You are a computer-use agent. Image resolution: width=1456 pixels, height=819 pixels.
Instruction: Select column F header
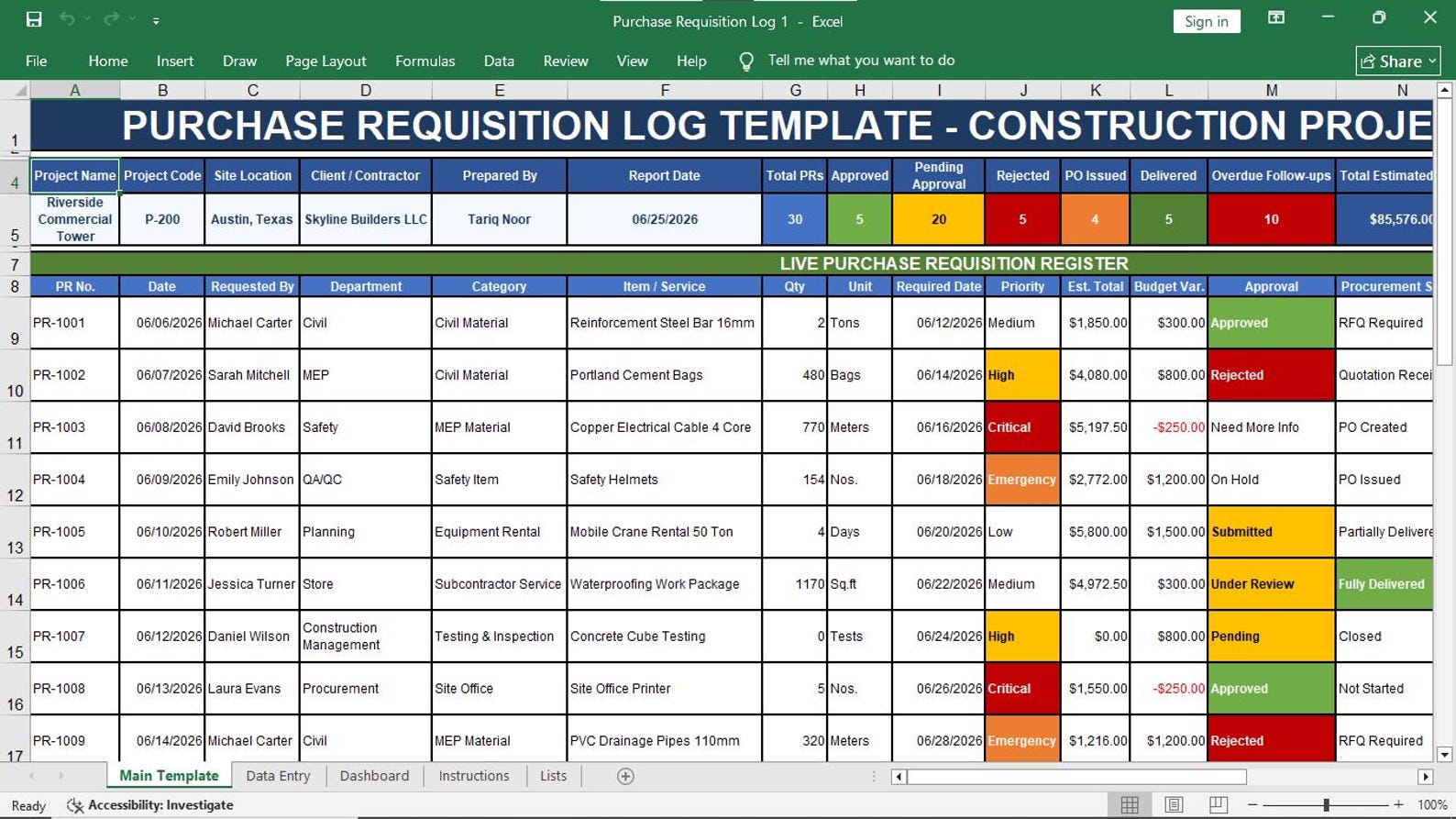coord(665,90)
